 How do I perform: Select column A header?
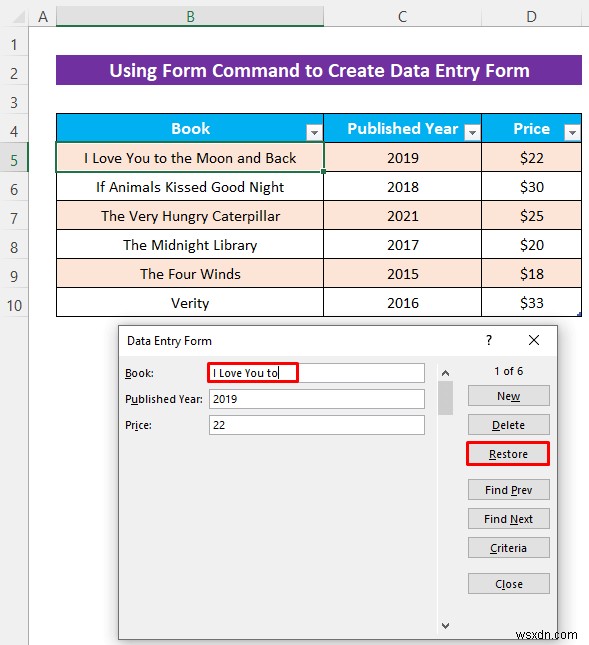click(42, 17)
